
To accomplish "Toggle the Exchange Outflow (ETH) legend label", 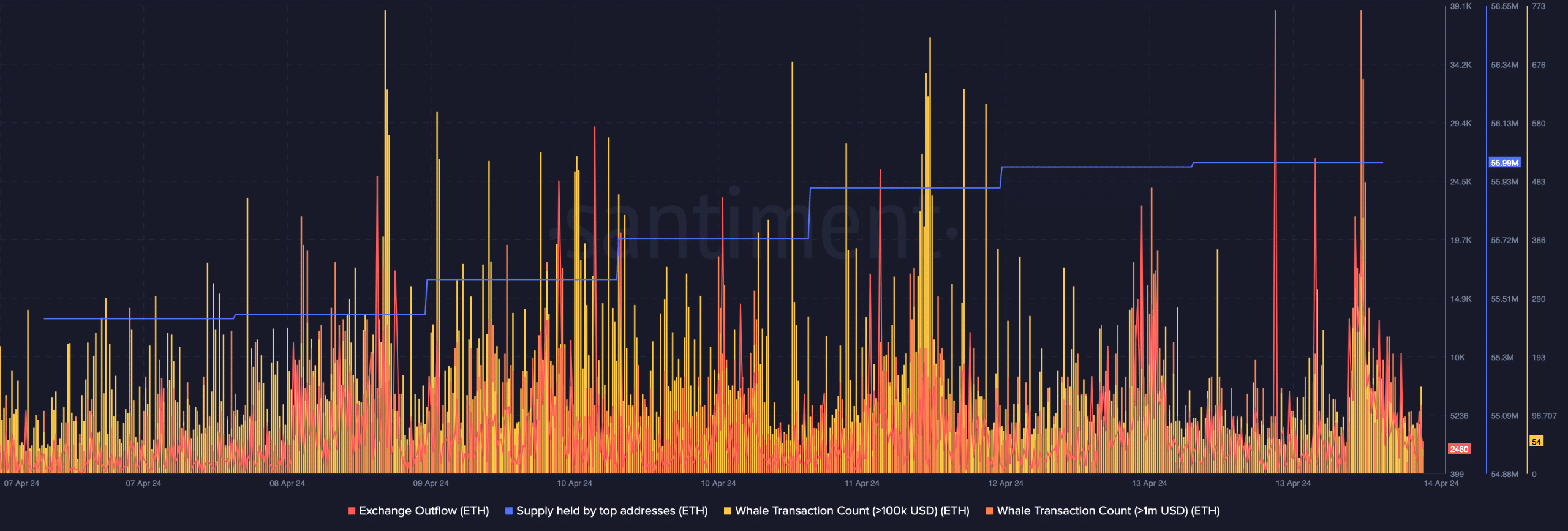I will pos(424,511).
